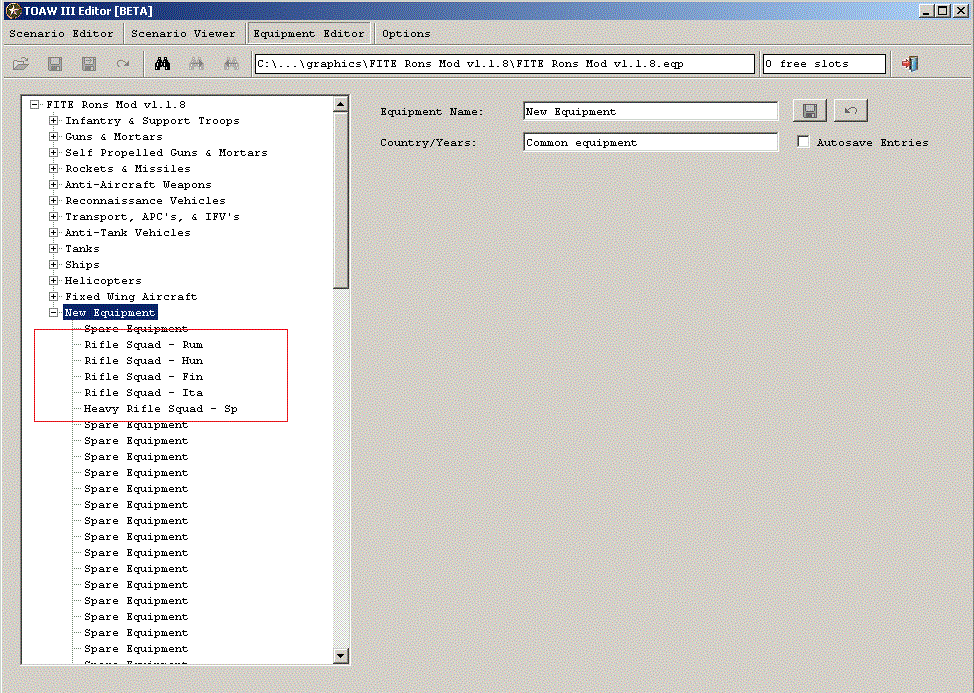Select the Equipment Editor tab

309,34
